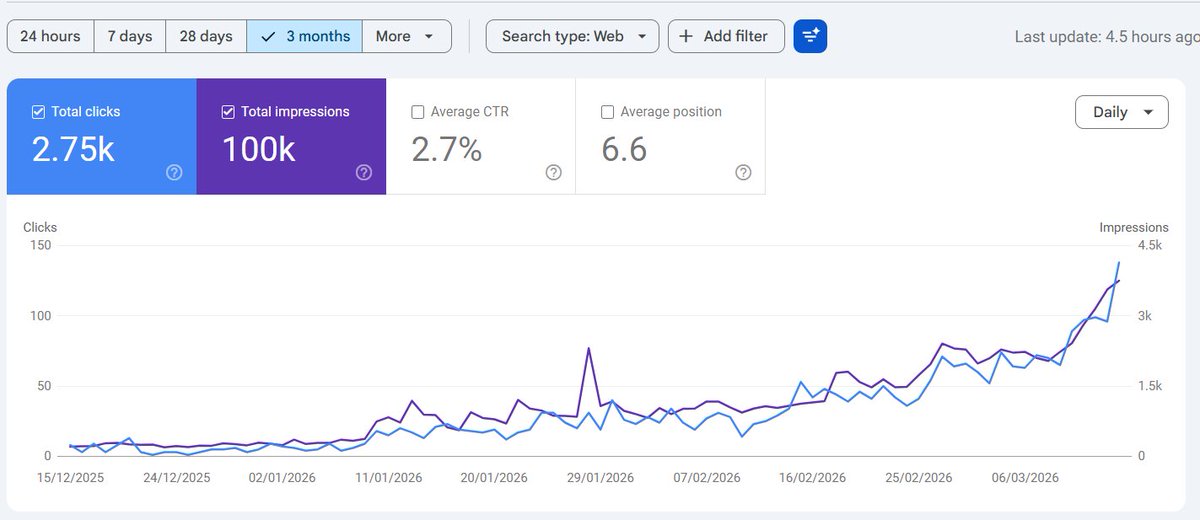The image size is (1200, 520).
Task: Click the 07/02/2026 axis date label
Action: point(706,478)
